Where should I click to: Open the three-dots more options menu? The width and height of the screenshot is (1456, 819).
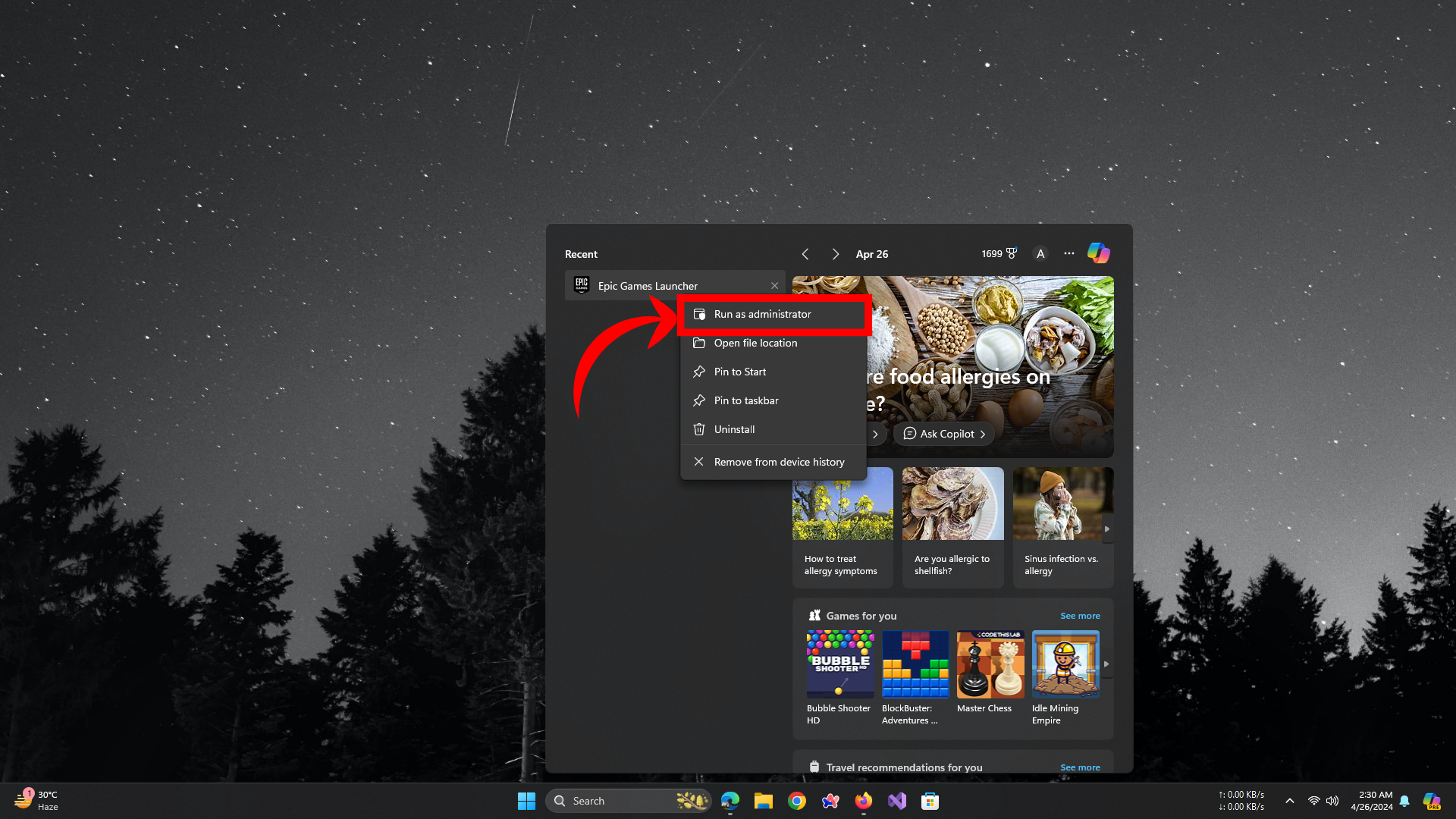[1068, 253]
